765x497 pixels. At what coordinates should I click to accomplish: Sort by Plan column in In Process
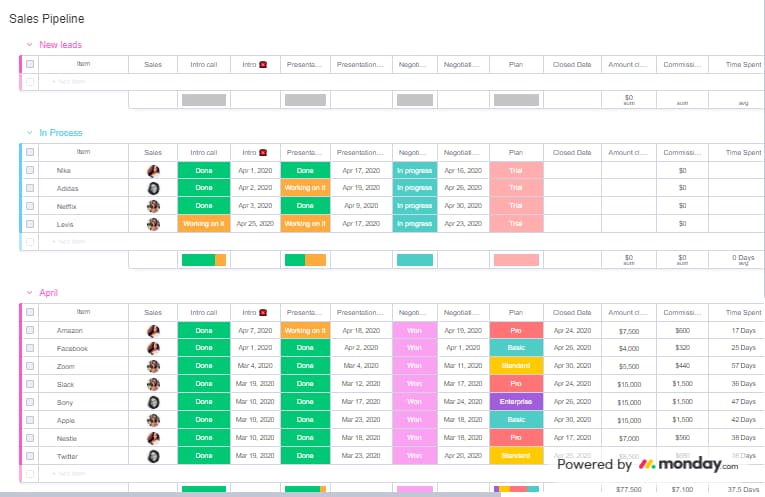(x=516, y=153)
